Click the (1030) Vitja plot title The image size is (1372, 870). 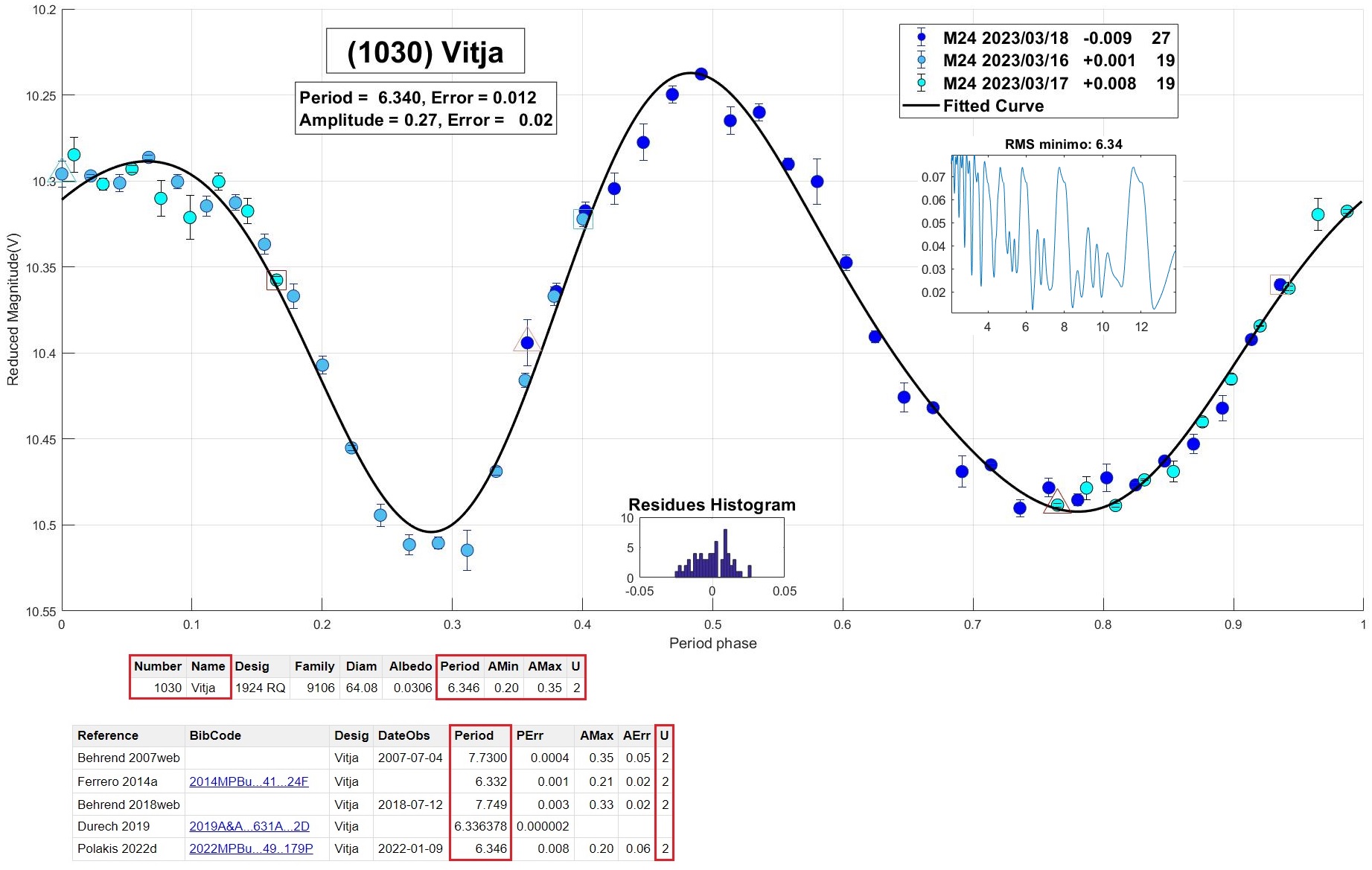coord(425,51)
